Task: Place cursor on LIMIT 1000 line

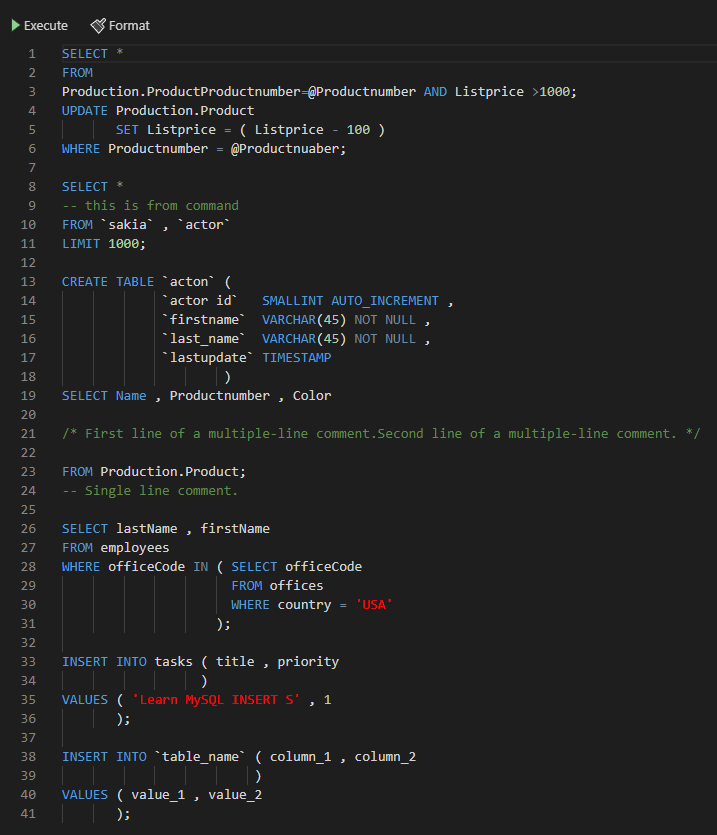Action: (103, 244)
